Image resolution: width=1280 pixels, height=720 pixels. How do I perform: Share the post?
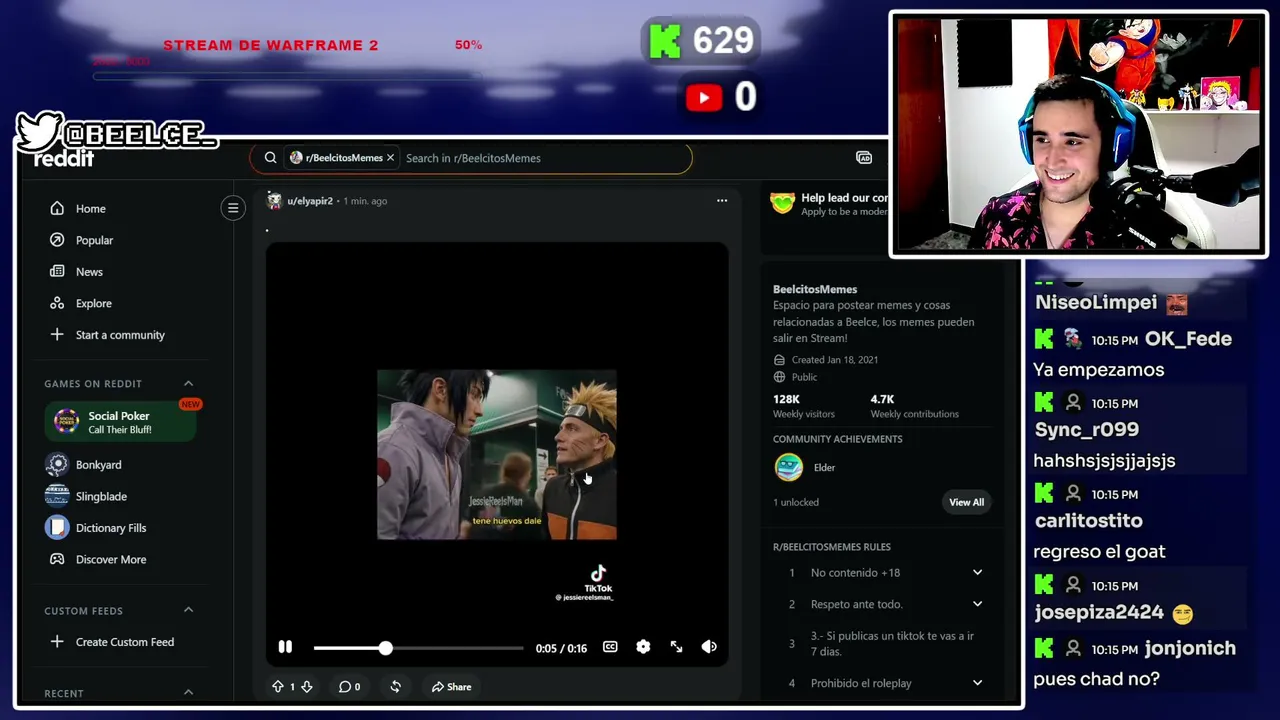451,687
